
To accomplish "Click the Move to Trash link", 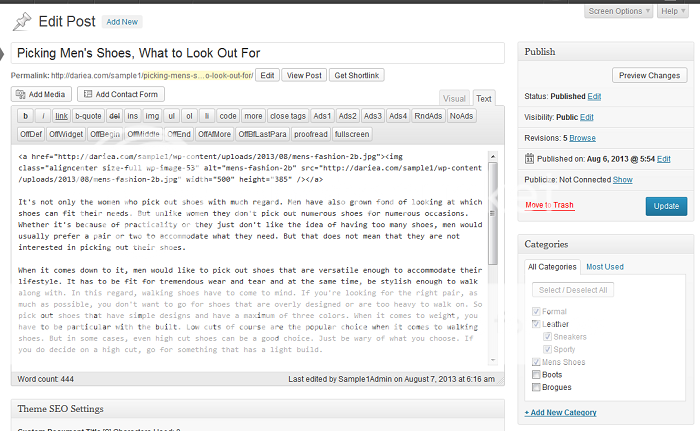I will 549,205.
